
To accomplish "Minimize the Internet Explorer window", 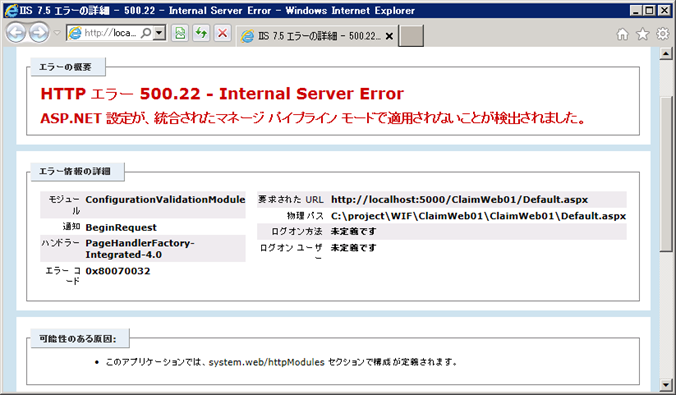I will pyautogui.click(x=635, y=10).
